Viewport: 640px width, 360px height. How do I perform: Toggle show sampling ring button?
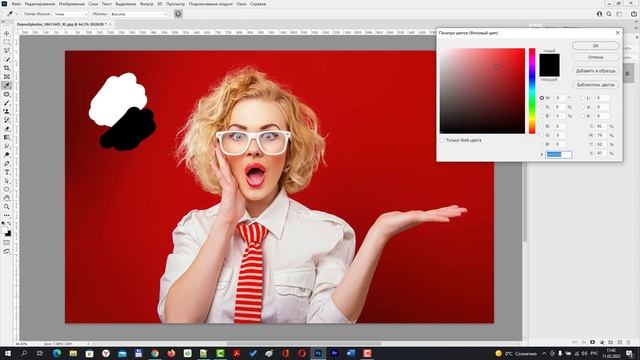[178, 14]
